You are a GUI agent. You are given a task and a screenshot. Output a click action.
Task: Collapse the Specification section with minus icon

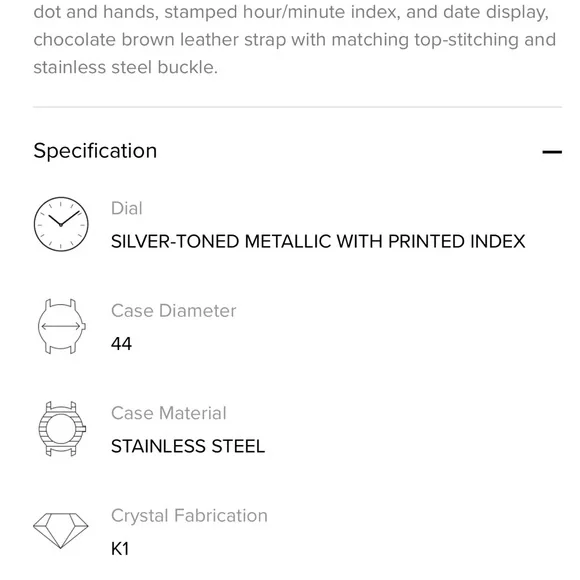[x=552, y=152]
